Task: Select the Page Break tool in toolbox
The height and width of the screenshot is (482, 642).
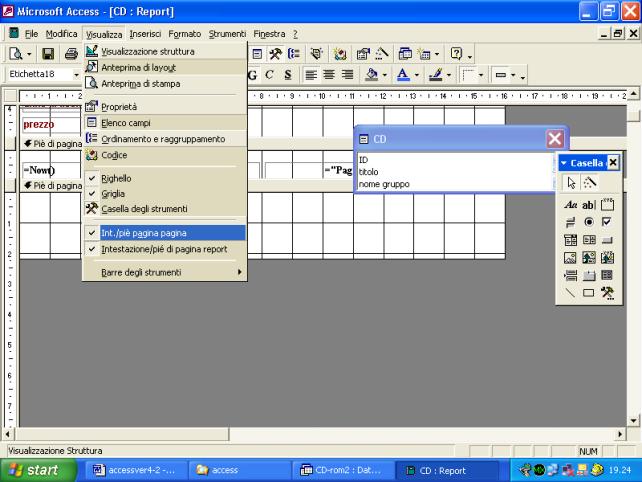Action: click(x=570, y=275)
